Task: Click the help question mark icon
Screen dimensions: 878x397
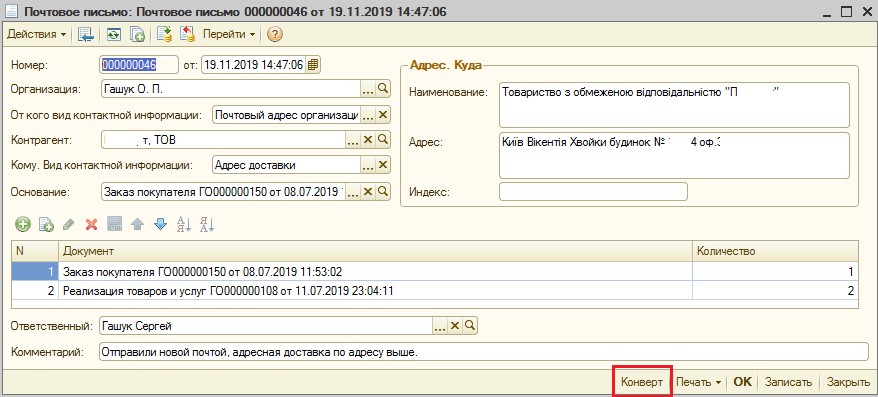Action: (274, 34)
